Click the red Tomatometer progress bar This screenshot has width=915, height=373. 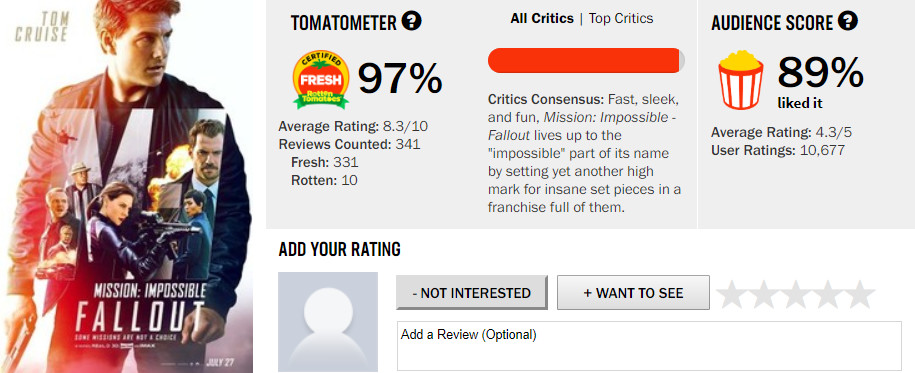(586, 61)
